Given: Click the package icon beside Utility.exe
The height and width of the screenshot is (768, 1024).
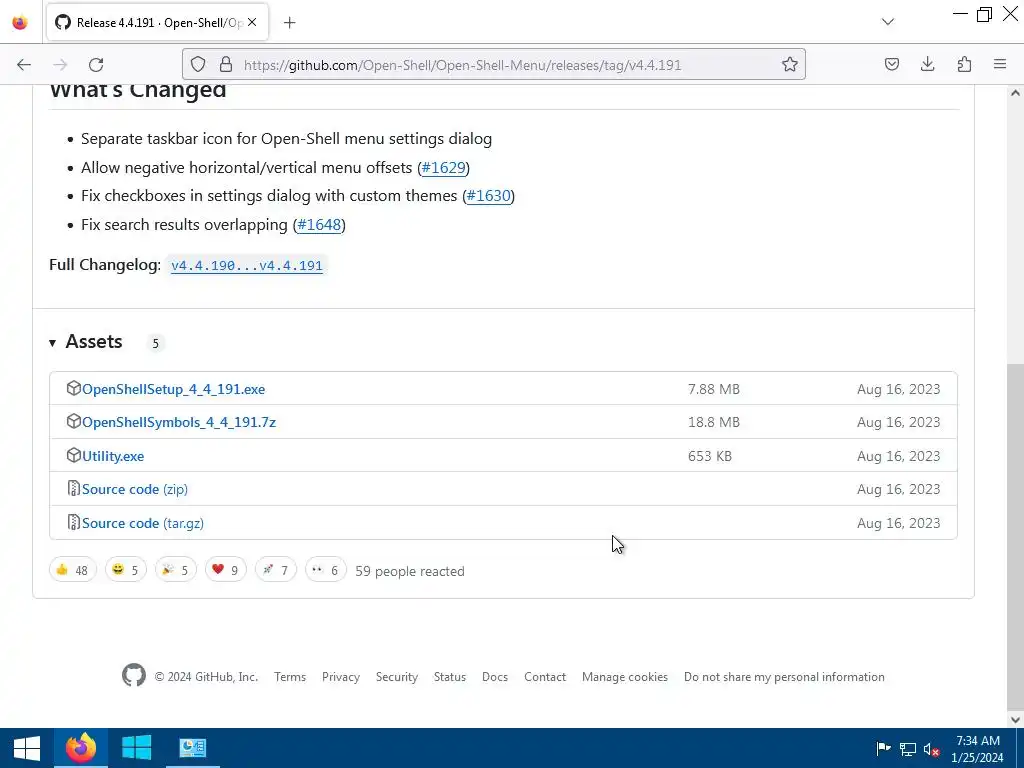Looking at the screenshot, I should point(73,455).
